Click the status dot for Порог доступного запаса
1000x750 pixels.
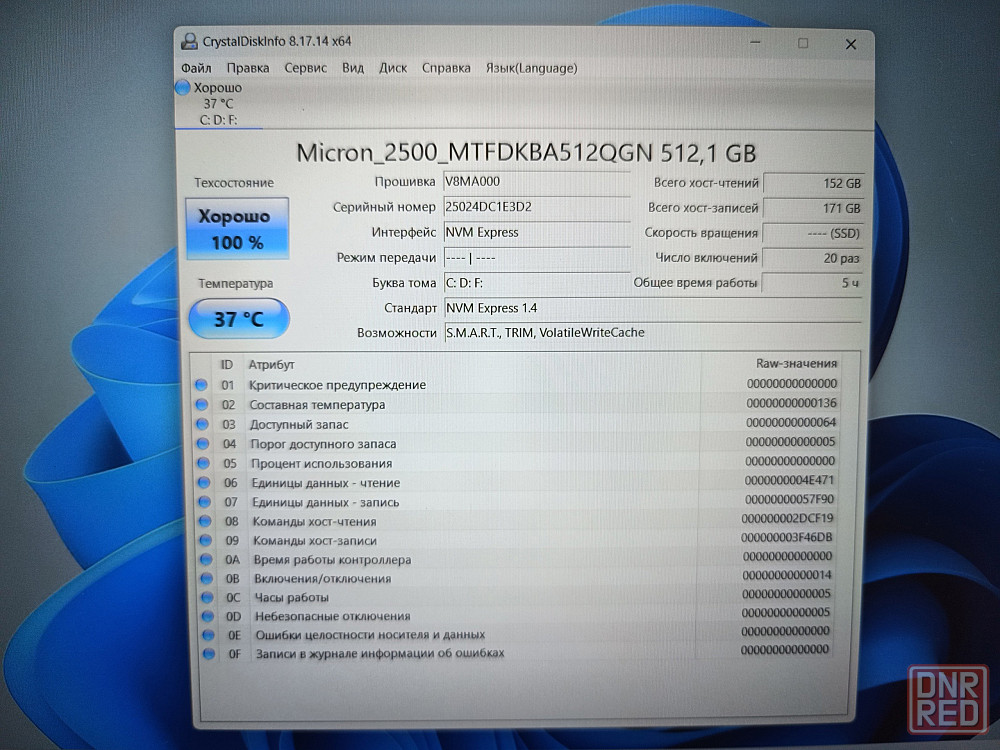click(203, 444)
